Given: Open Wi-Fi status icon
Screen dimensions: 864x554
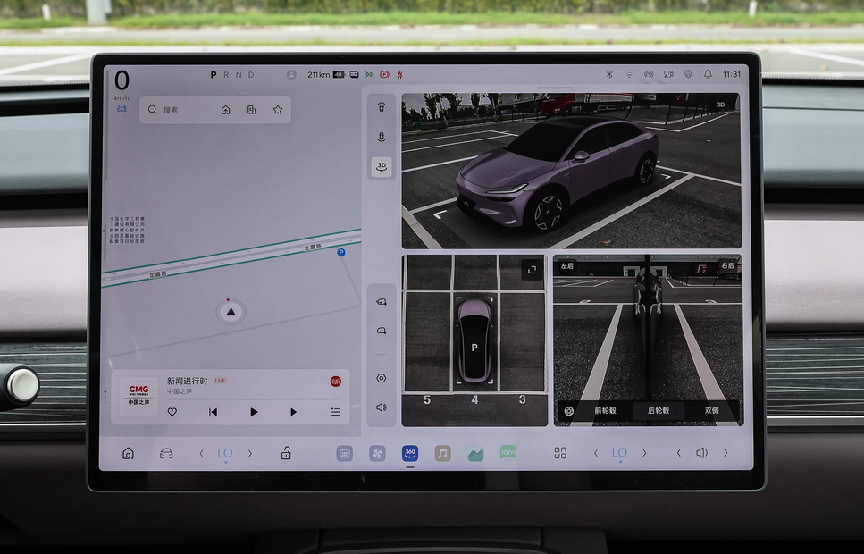Looking at the screenshot, I should pyautogui.click(x=629, y=74).
